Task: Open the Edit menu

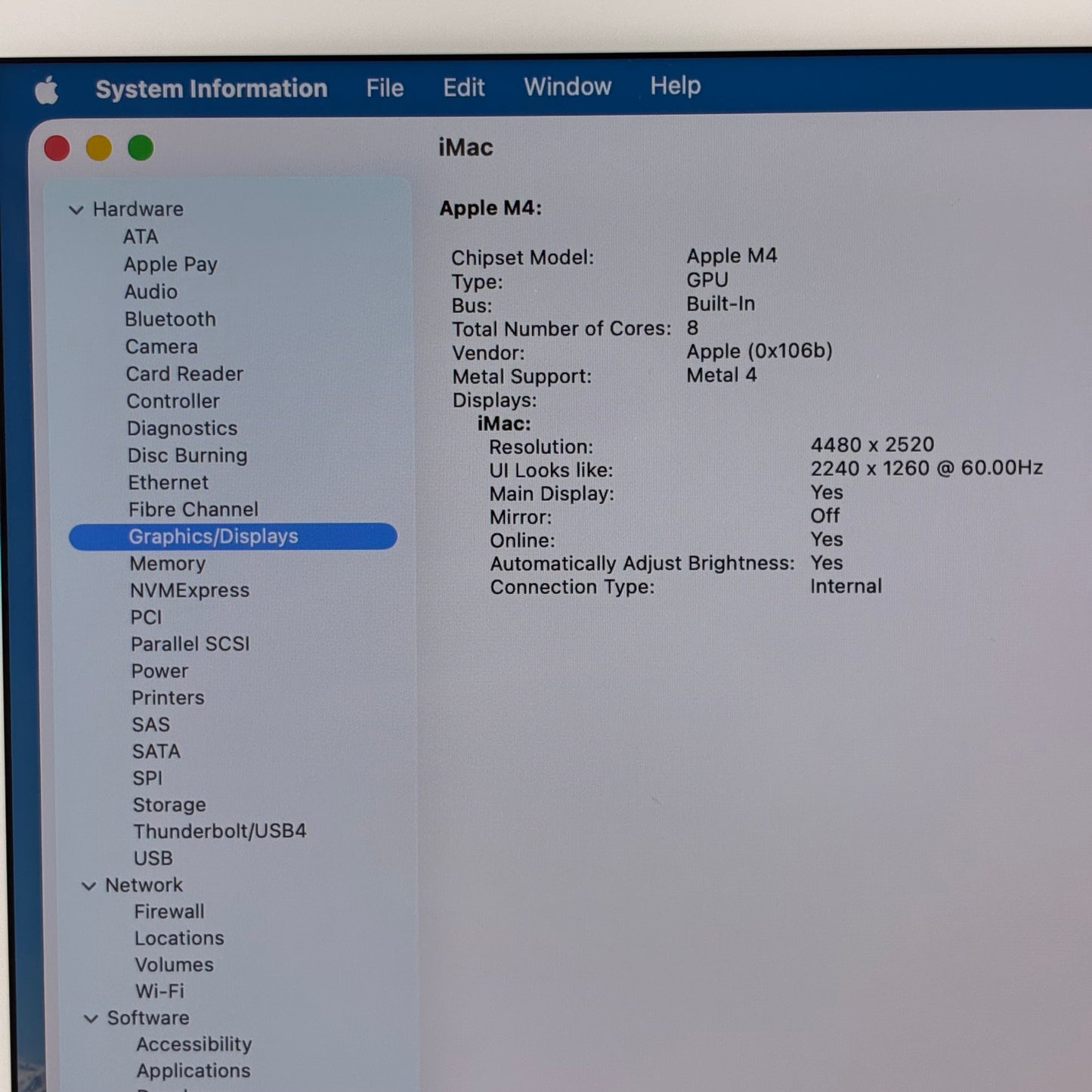Action: tap(463, 87)
